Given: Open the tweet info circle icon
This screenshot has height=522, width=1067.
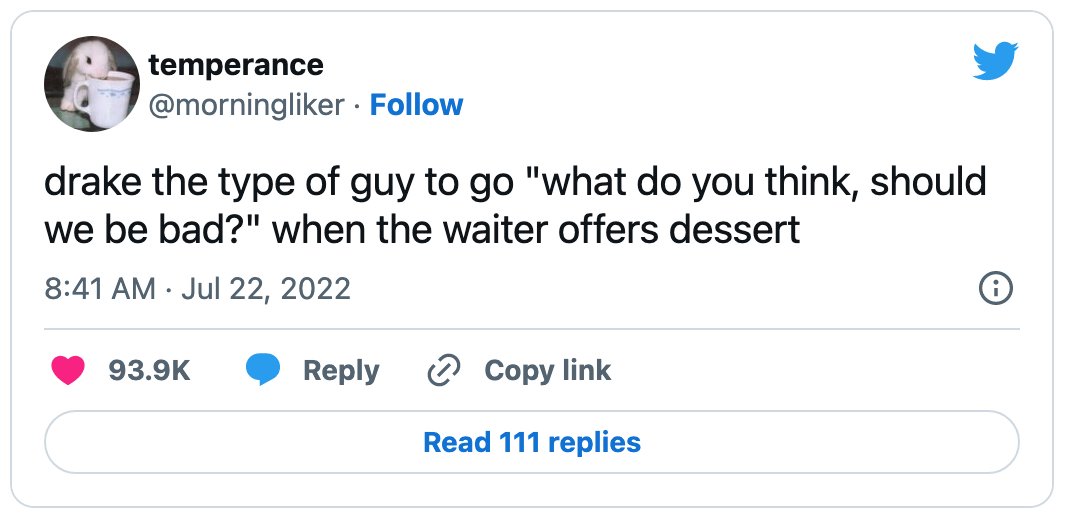Looking at the screenshot, I should point(996,289).
